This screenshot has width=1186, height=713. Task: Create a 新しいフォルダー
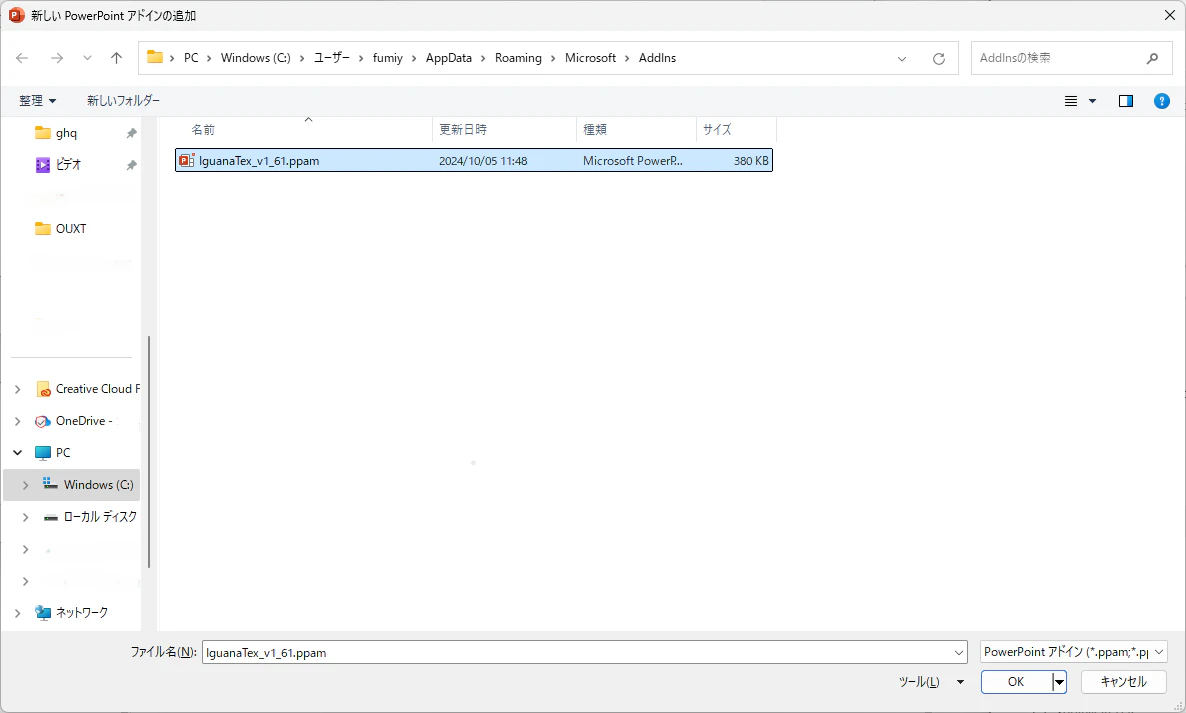coord(123,101)
